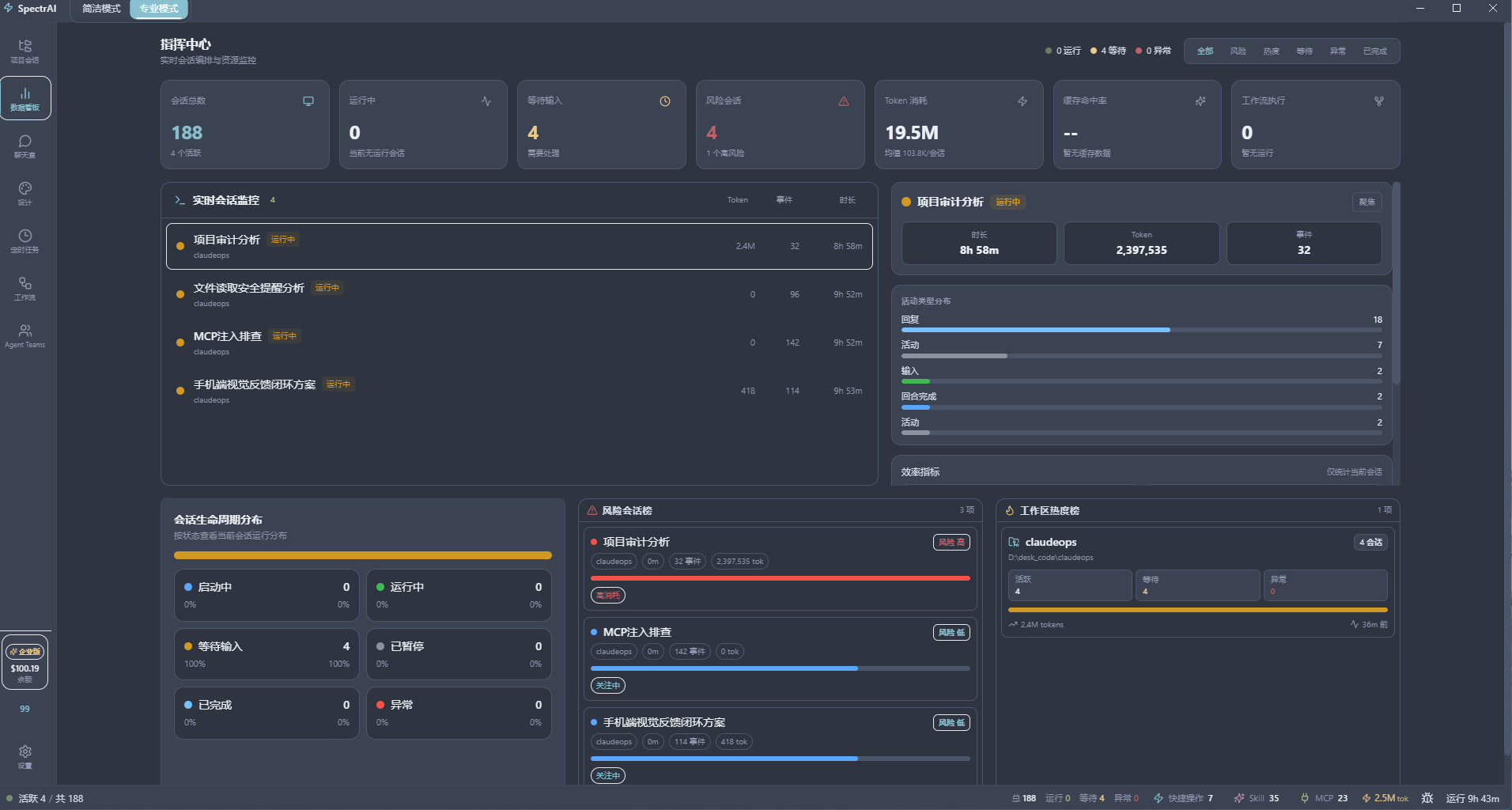Image resolution: width=1512 pixels, height=810 pixels.
Task: Toggle the 已完成 filter
Action: 1374,51
